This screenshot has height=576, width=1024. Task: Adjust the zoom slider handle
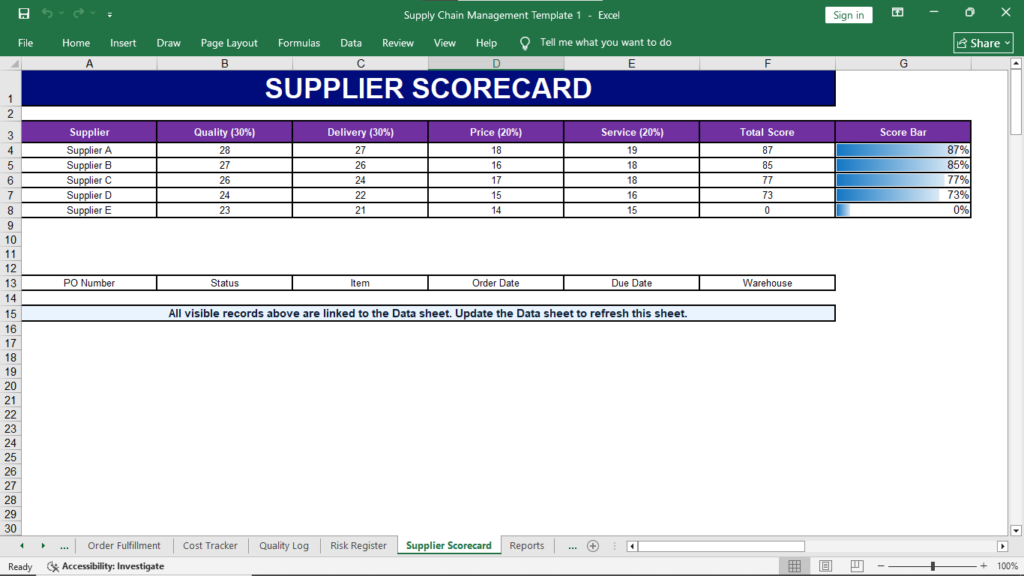pos(933,566)
